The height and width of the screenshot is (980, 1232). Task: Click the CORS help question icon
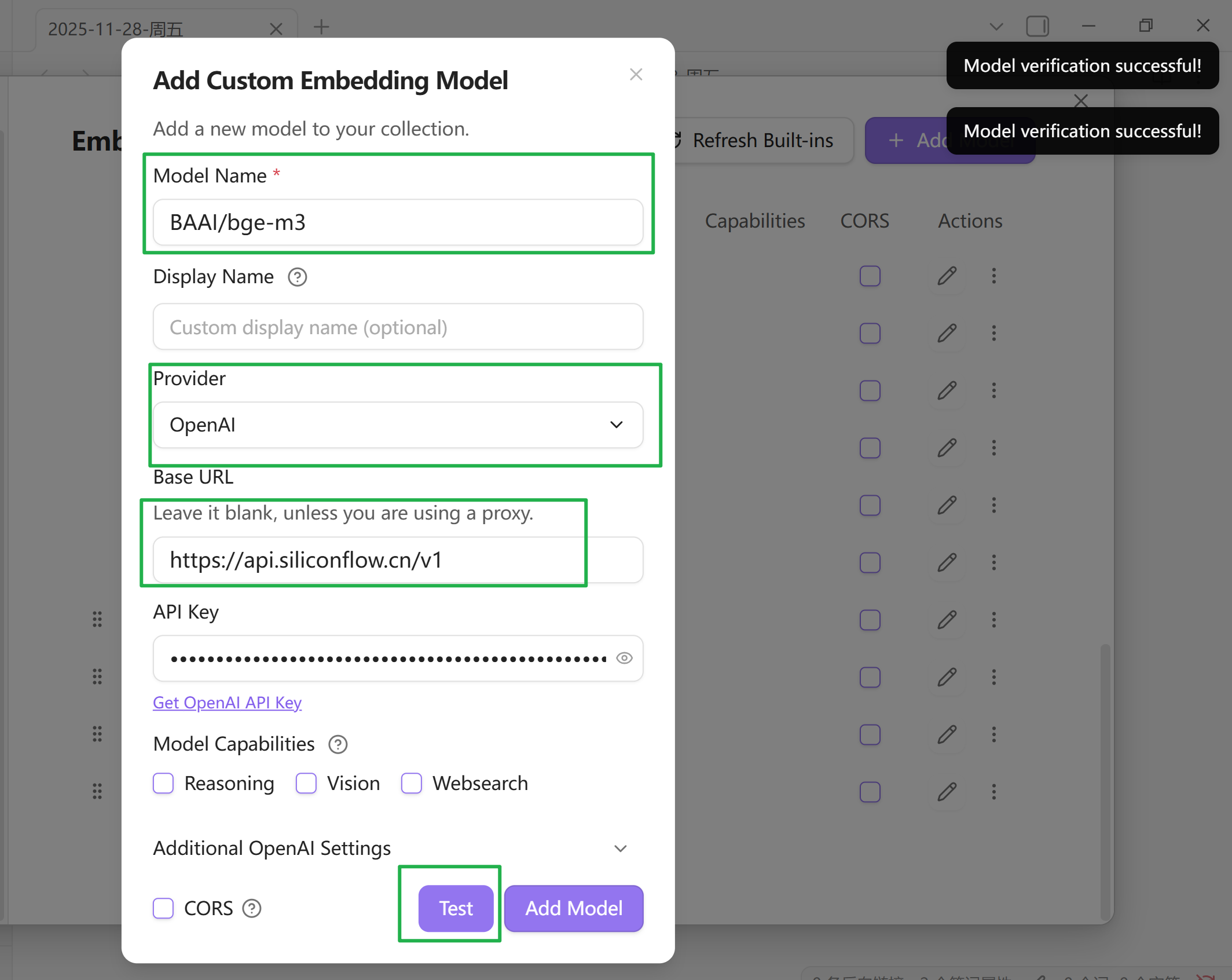252,908
